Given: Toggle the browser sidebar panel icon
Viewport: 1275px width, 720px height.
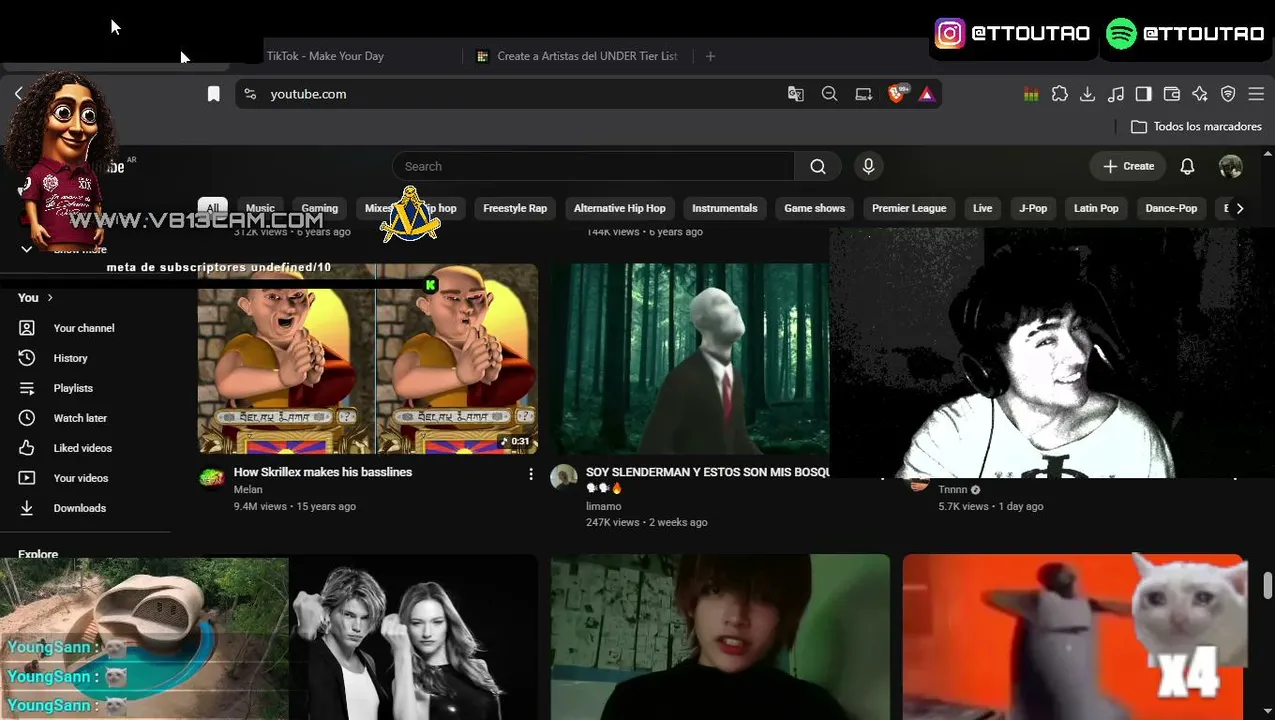Looking at the screenshot, I should pos(1144,94).
